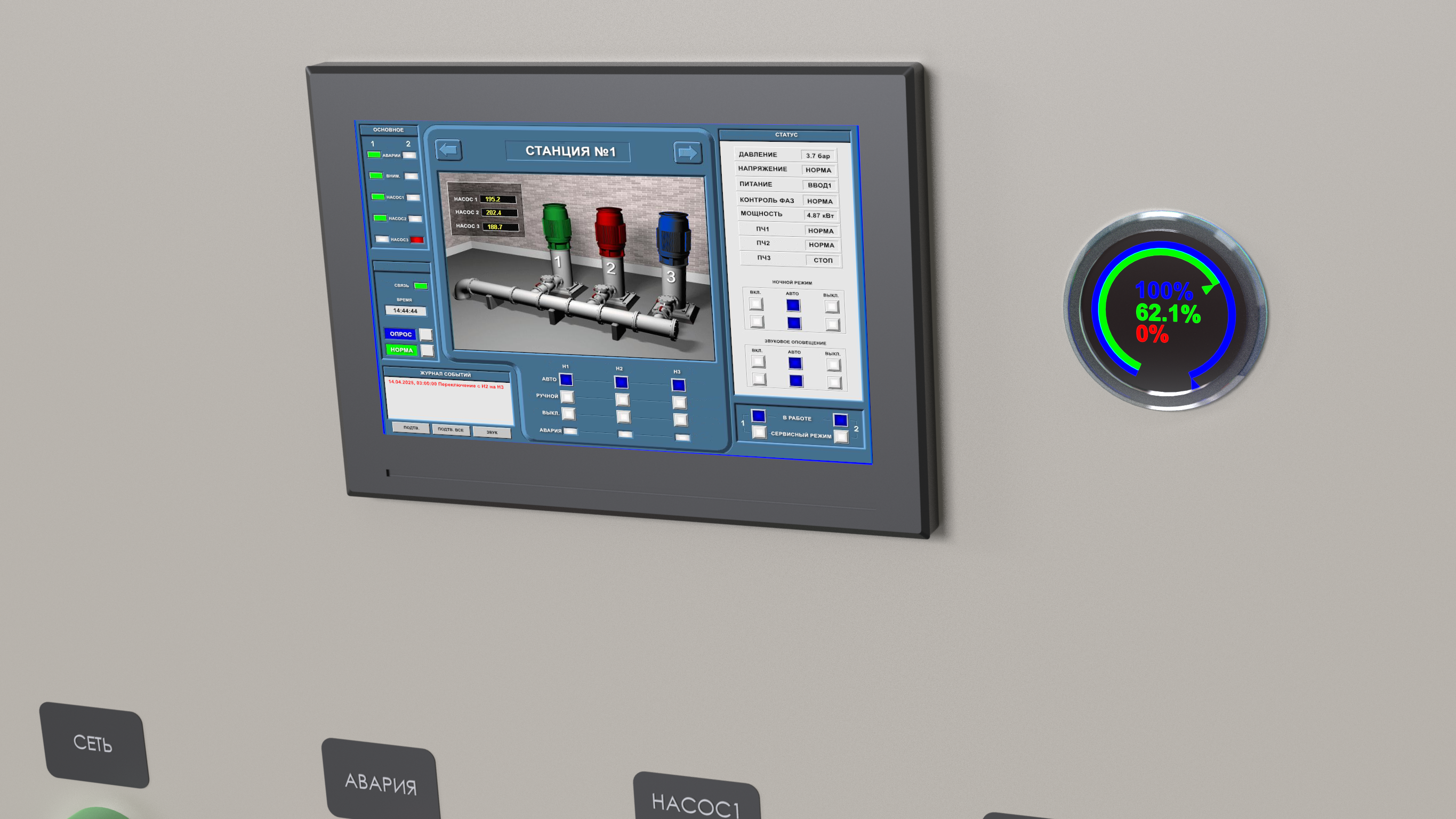Select blue pump 3 in station view
This screenshot has height=819, width=1456.
673,239
